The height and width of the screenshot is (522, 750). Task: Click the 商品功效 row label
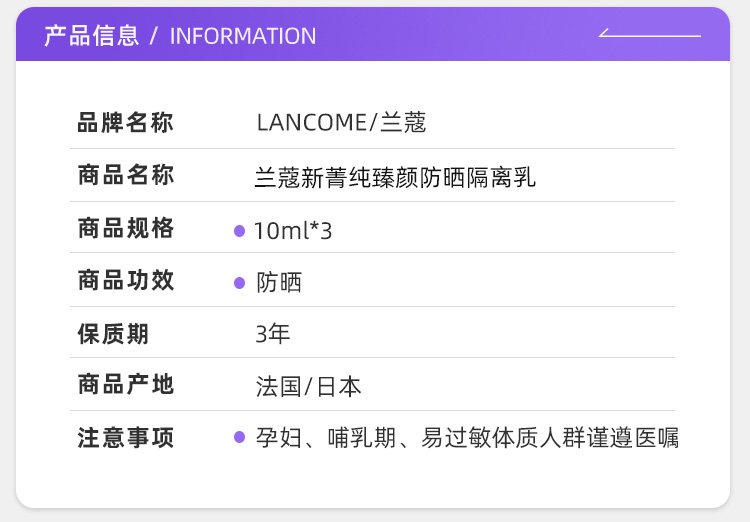[x=126, y=281]
